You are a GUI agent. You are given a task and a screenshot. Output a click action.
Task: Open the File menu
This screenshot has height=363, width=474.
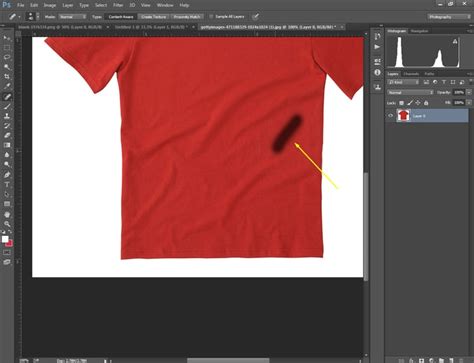click(x=21, y=5)
